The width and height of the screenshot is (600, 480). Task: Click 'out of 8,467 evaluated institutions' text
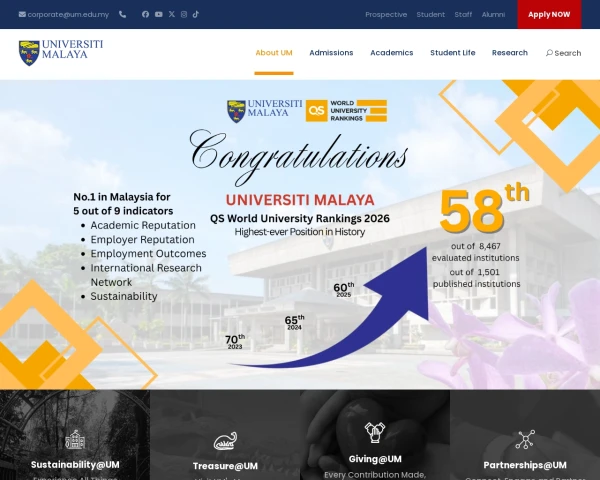(x=476, y=252)
